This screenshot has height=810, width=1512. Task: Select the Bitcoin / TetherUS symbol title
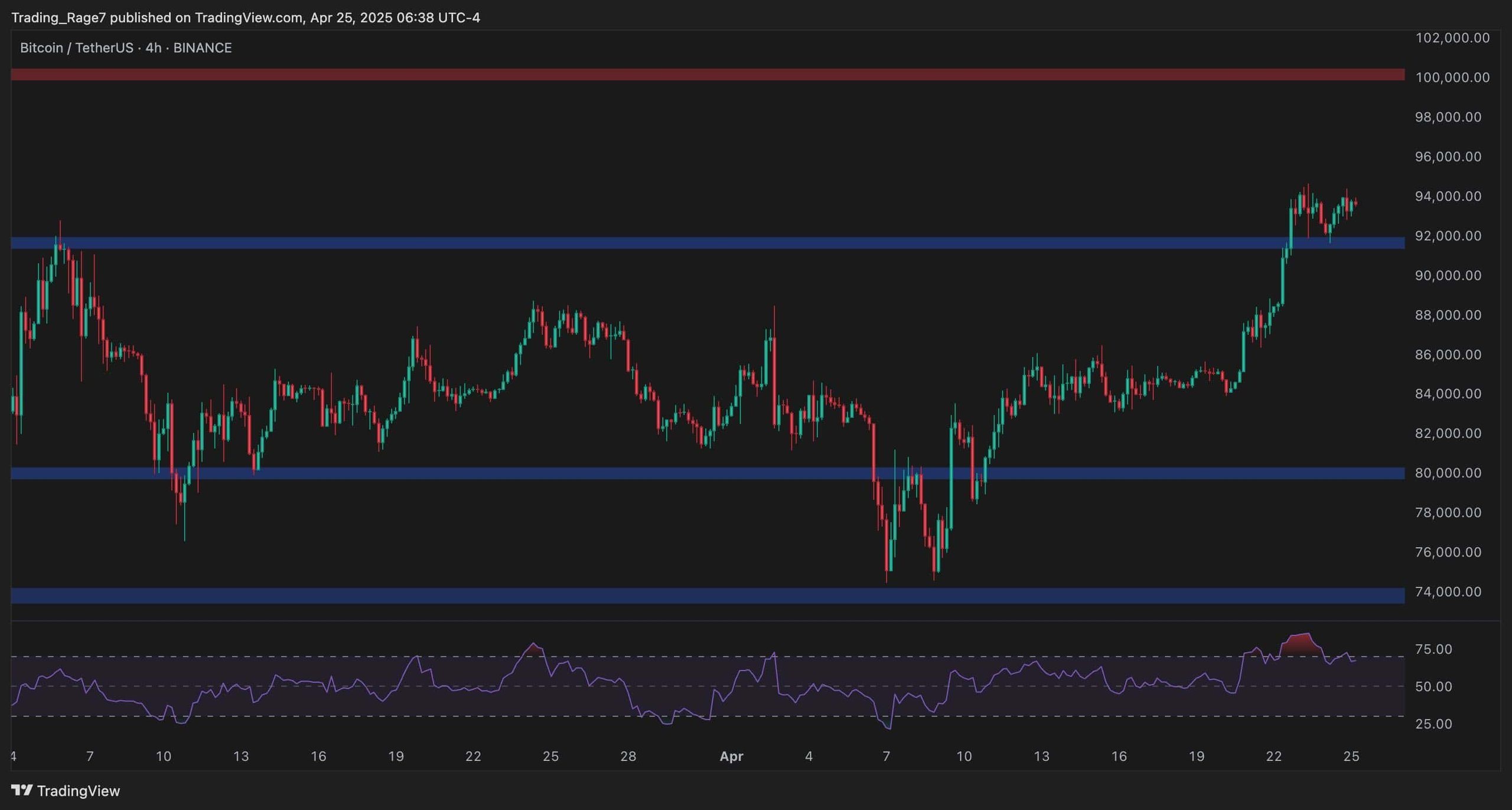(76, 48)
